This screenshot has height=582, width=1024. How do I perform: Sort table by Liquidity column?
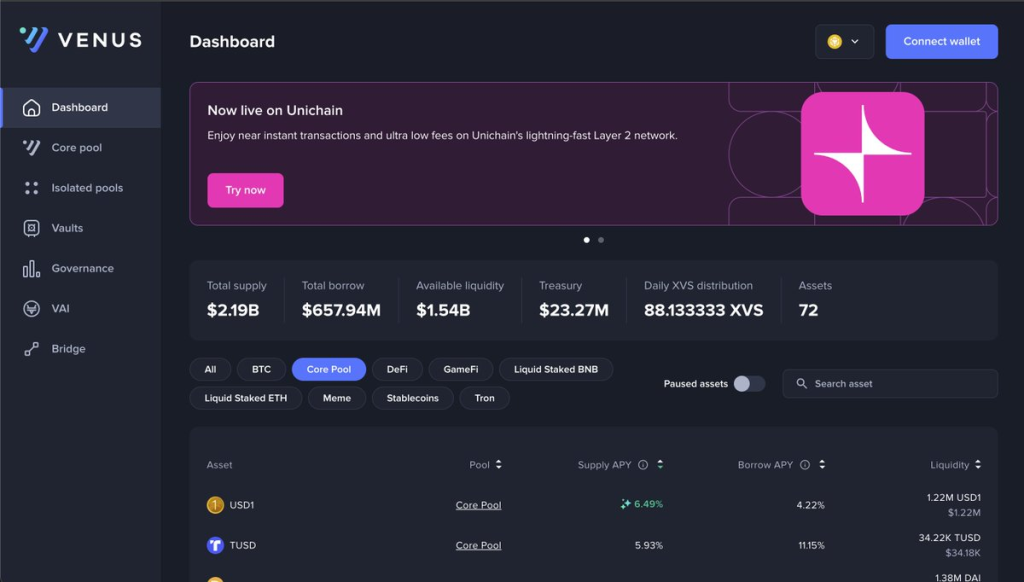(977, 465)
